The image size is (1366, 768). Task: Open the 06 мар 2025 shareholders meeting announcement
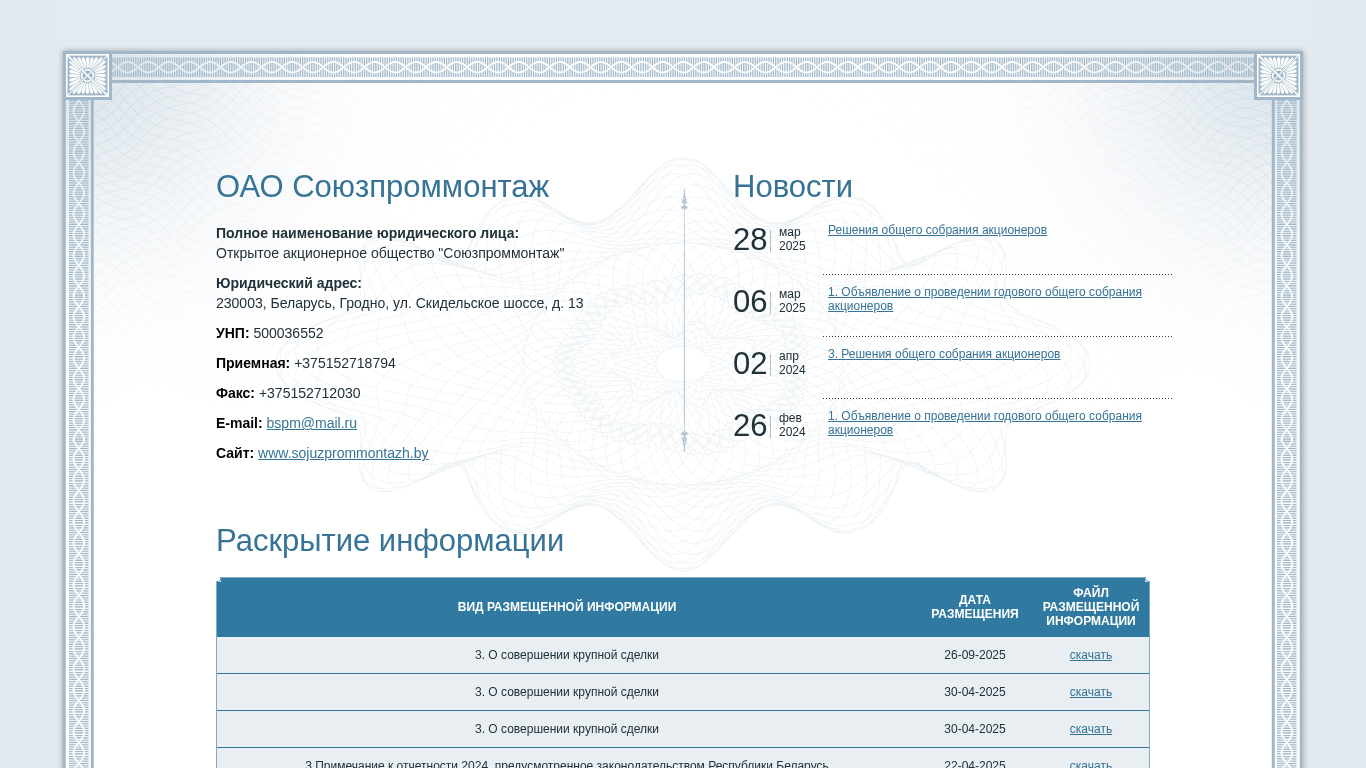(985, 299)
